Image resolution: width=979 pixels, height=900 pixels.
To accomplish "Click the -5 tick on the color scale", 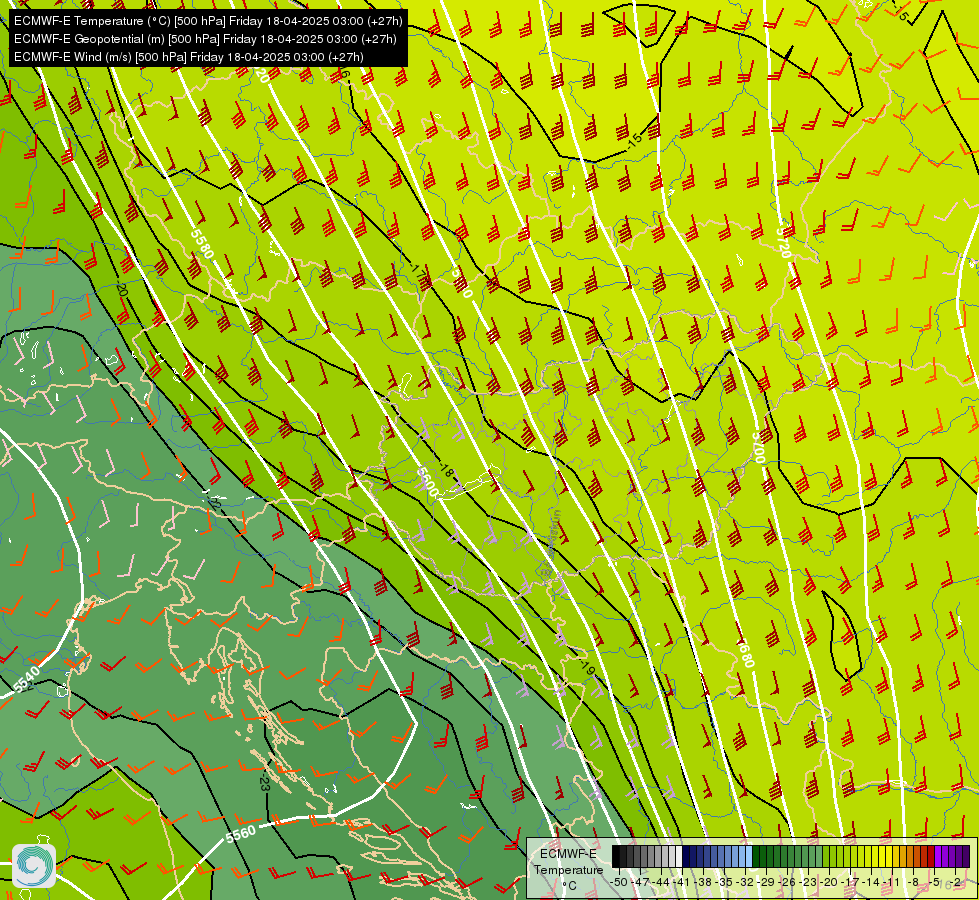I will click(932, 882).
